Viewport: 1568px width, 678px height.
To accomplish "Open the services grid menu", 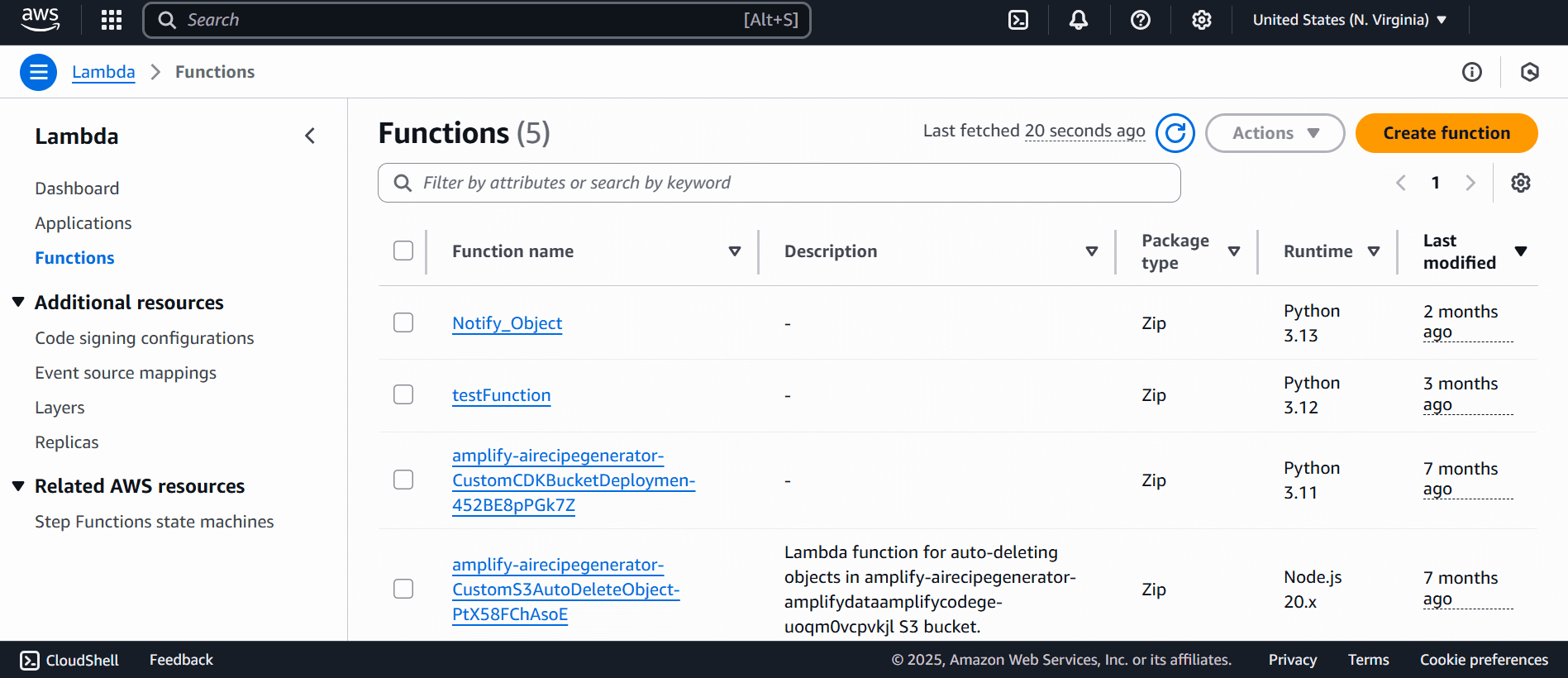I will [112, 20].
